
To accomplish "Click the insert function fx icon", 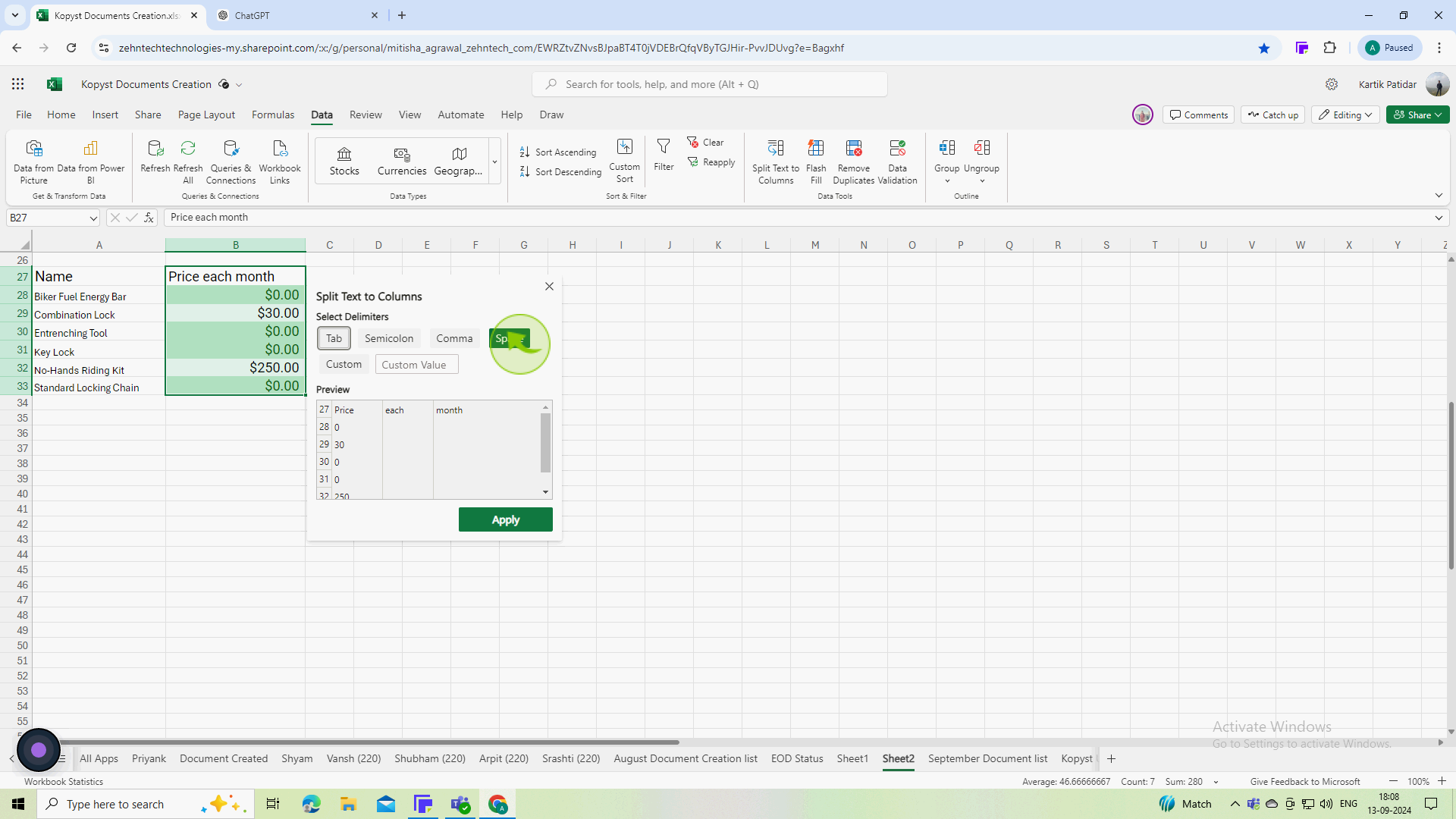I will coord(149,218).
